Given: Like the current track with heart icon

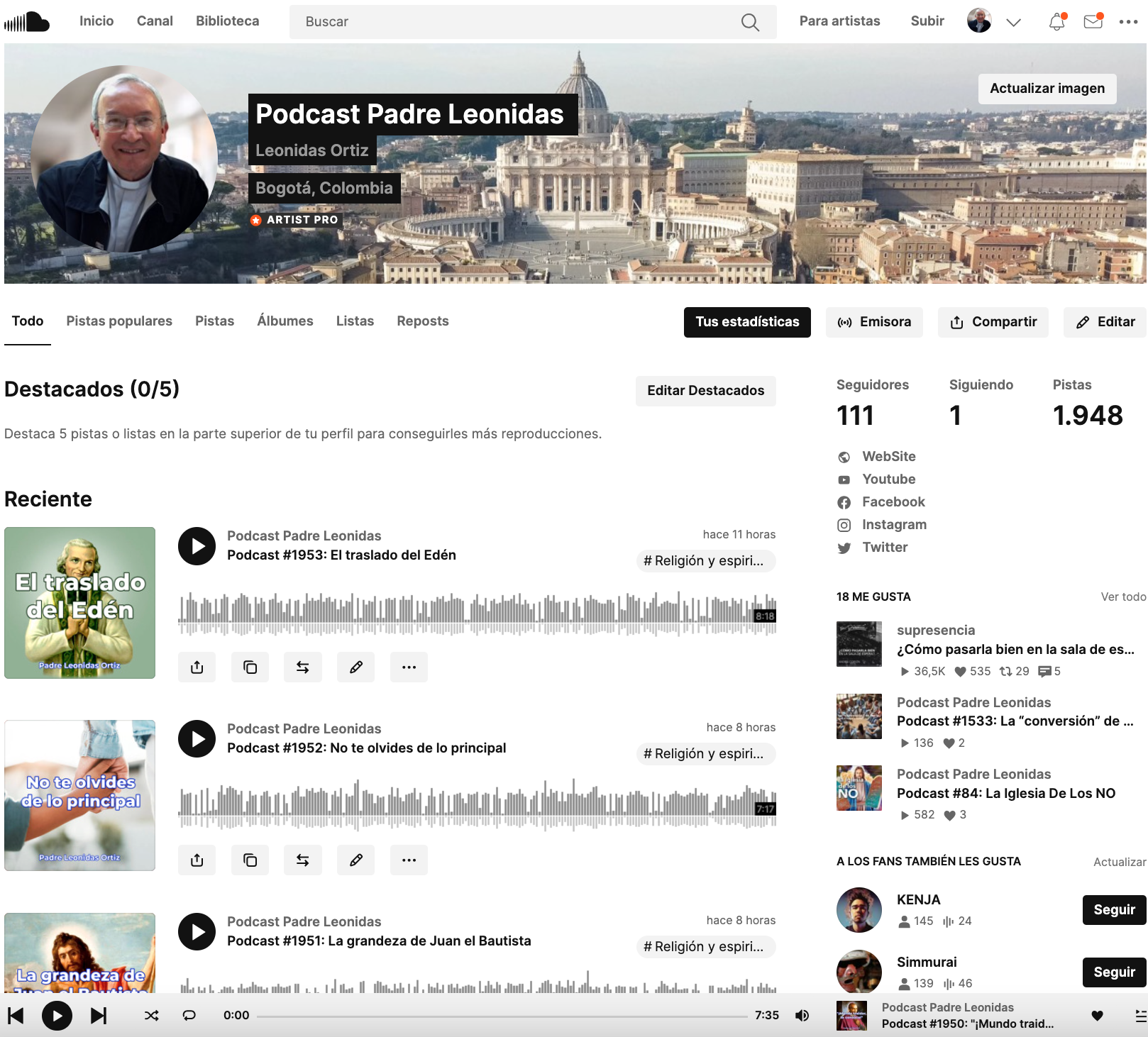Looking at the screenshot, I should tap(1097, 1016).
